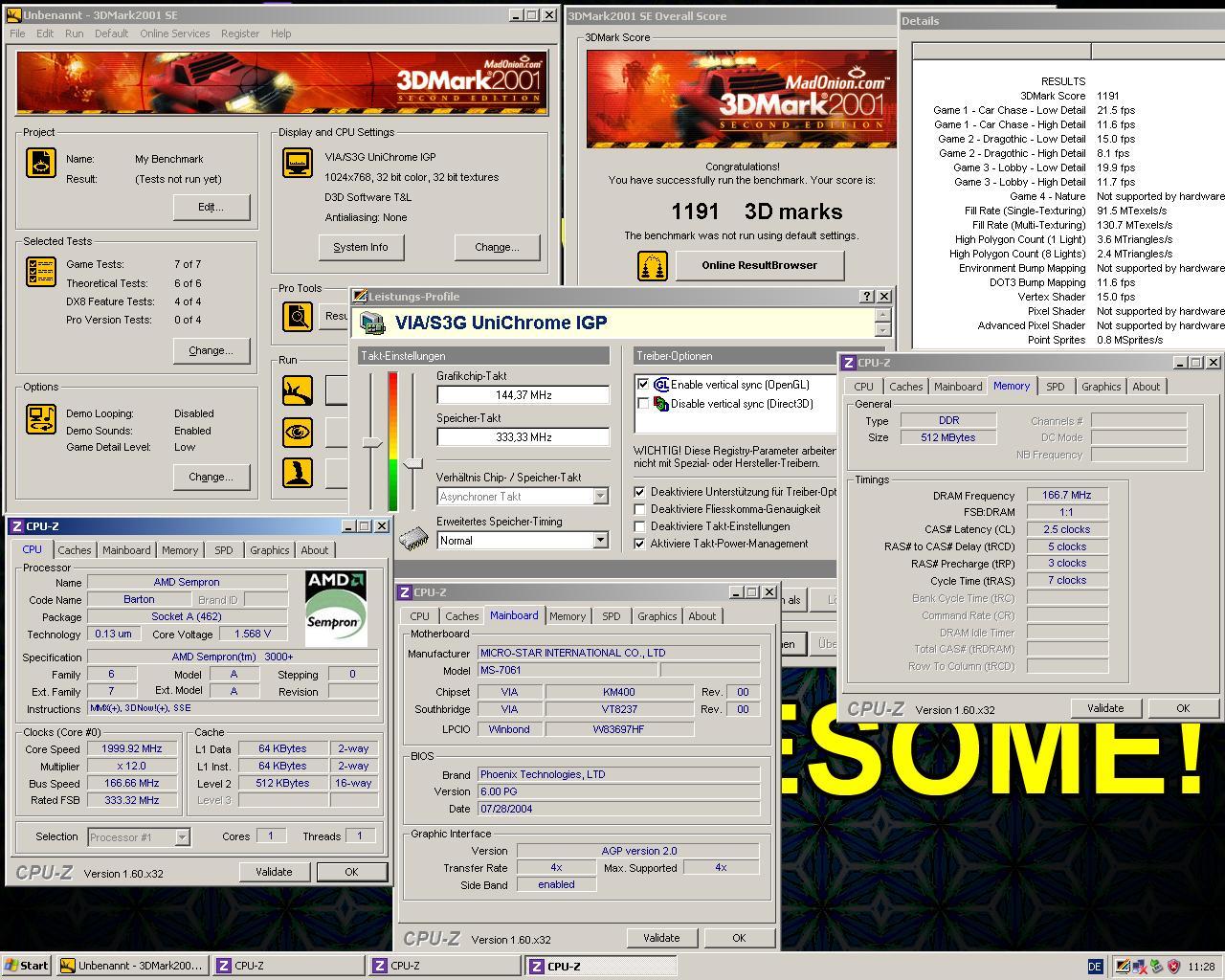Screen dimensions: 1225x980
Task: Click Validate button in CPU-Z Memory window
Action: pyautogui.click(x=1105, y=708)
